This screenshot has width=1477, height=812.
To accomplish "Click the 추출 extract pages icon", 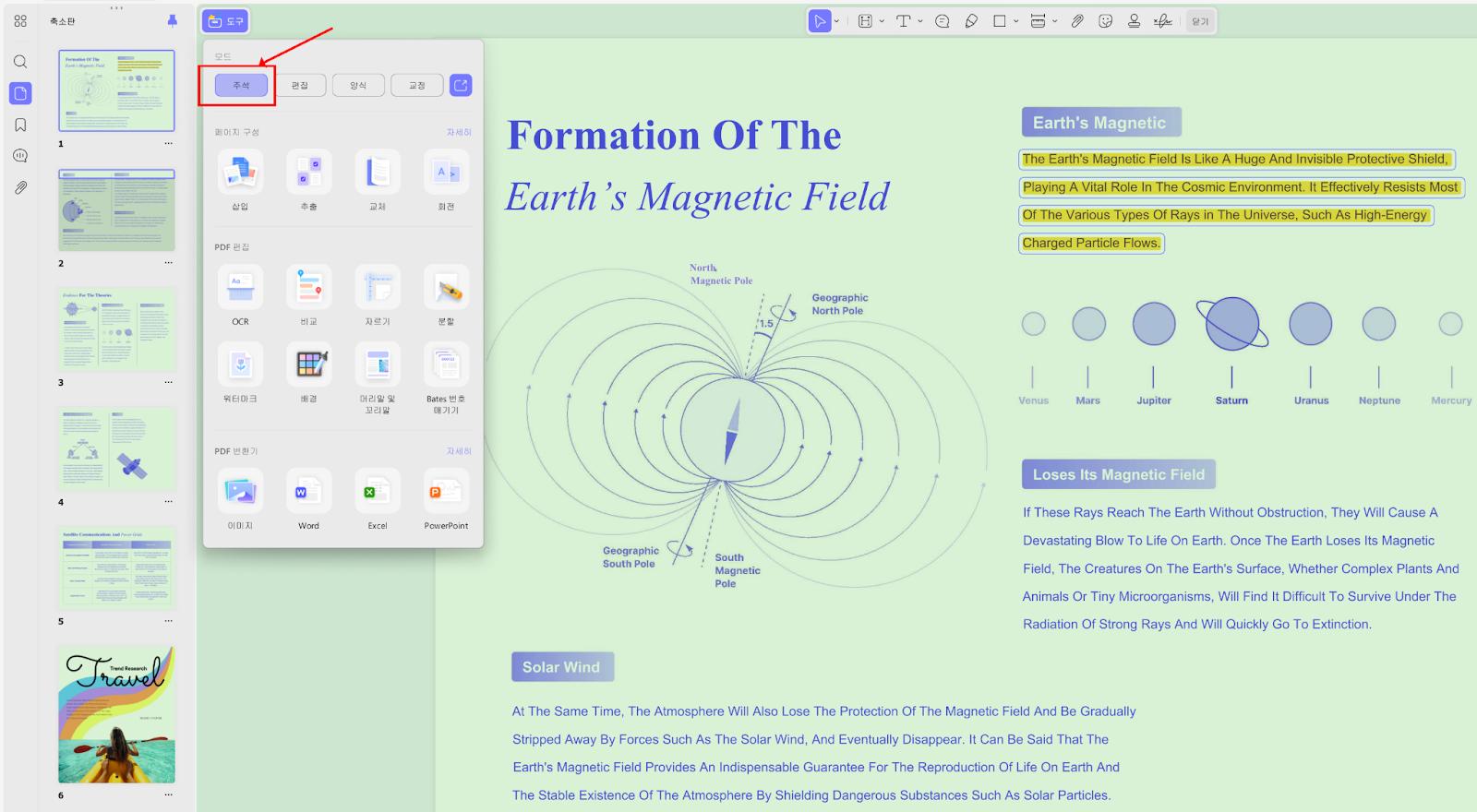I will [308, 172].
